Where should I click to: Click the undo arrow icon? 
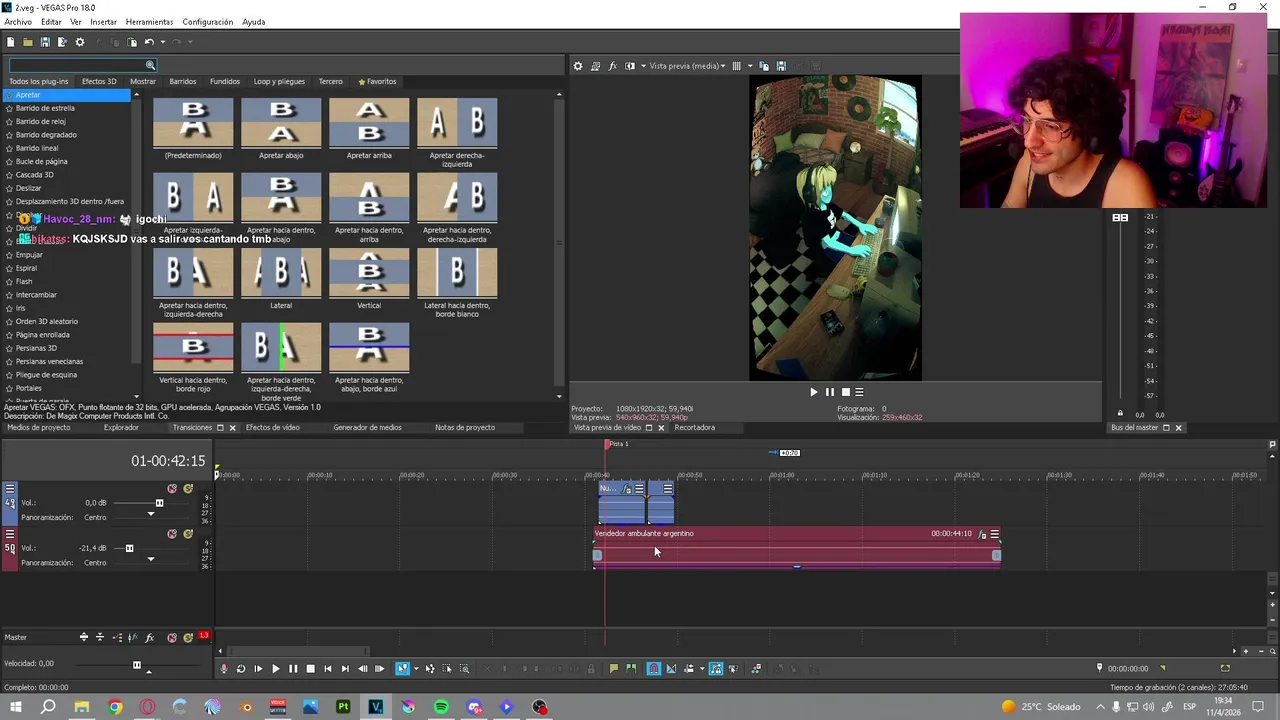pyautogui.click(x=149, y=42)
